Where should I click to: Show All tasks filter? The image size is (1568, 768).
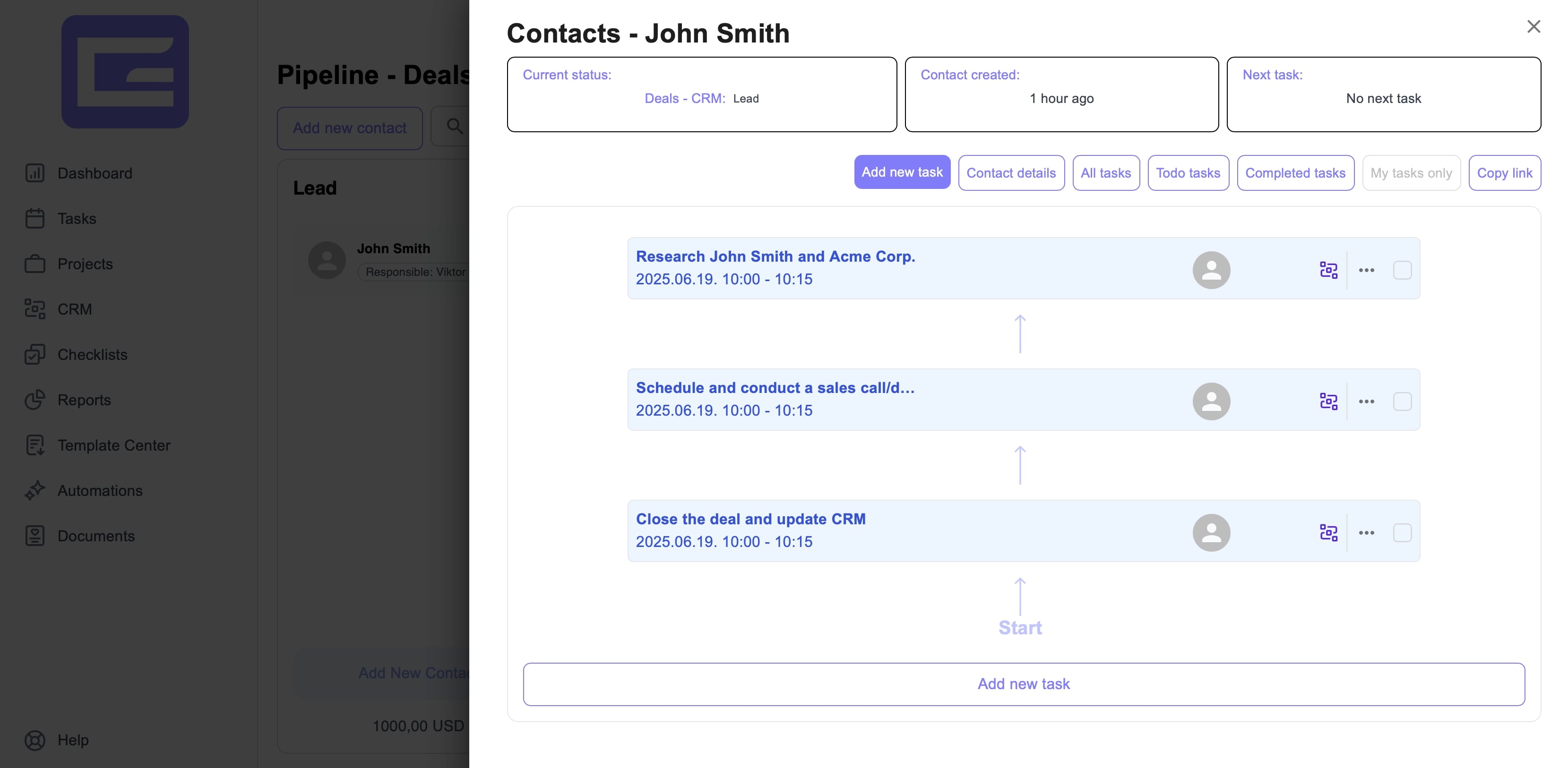[1105, 173]
